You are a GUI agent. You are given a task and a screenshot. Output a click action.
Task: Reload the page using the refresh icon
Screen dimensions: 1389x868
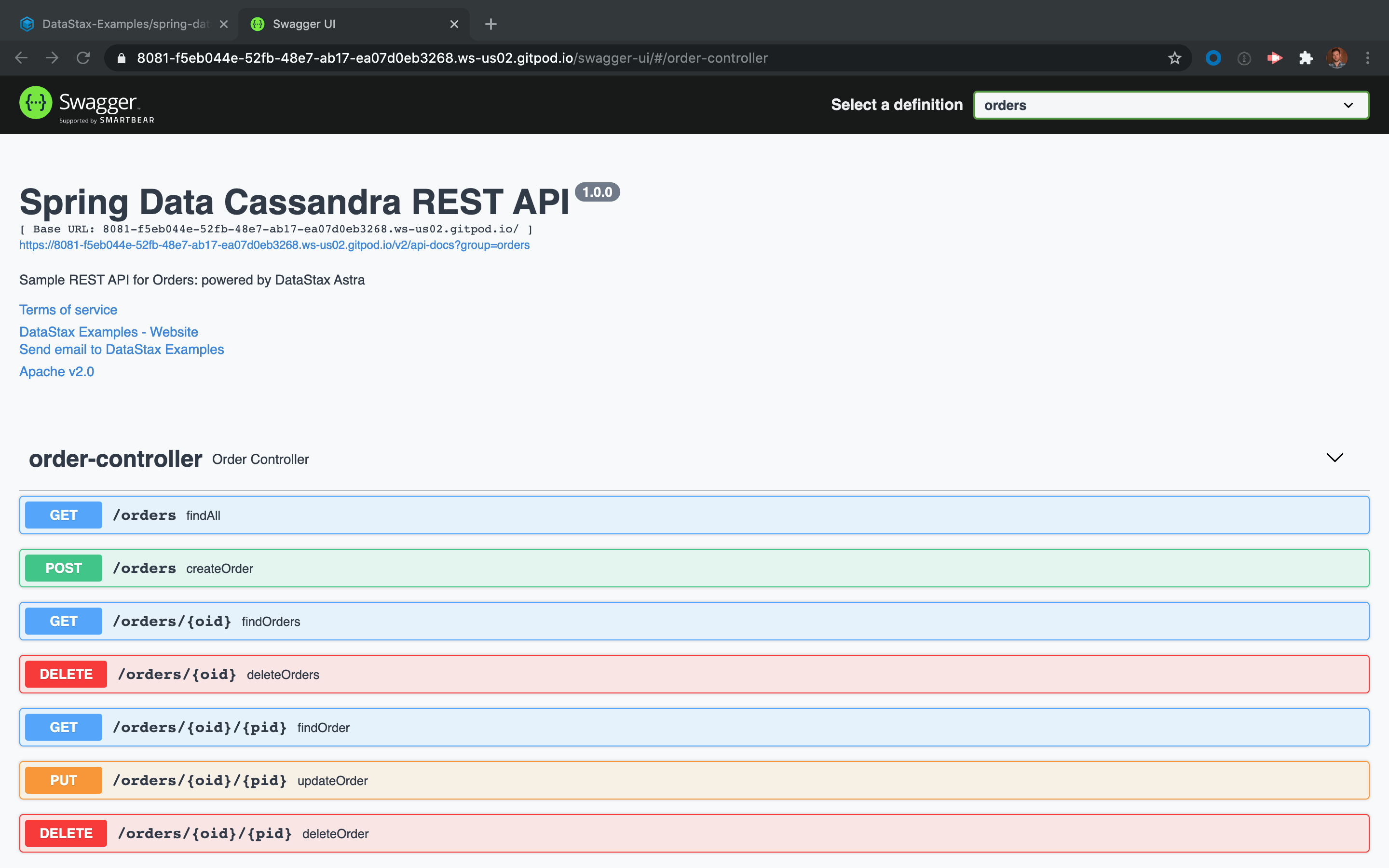[x=83, y=57]
